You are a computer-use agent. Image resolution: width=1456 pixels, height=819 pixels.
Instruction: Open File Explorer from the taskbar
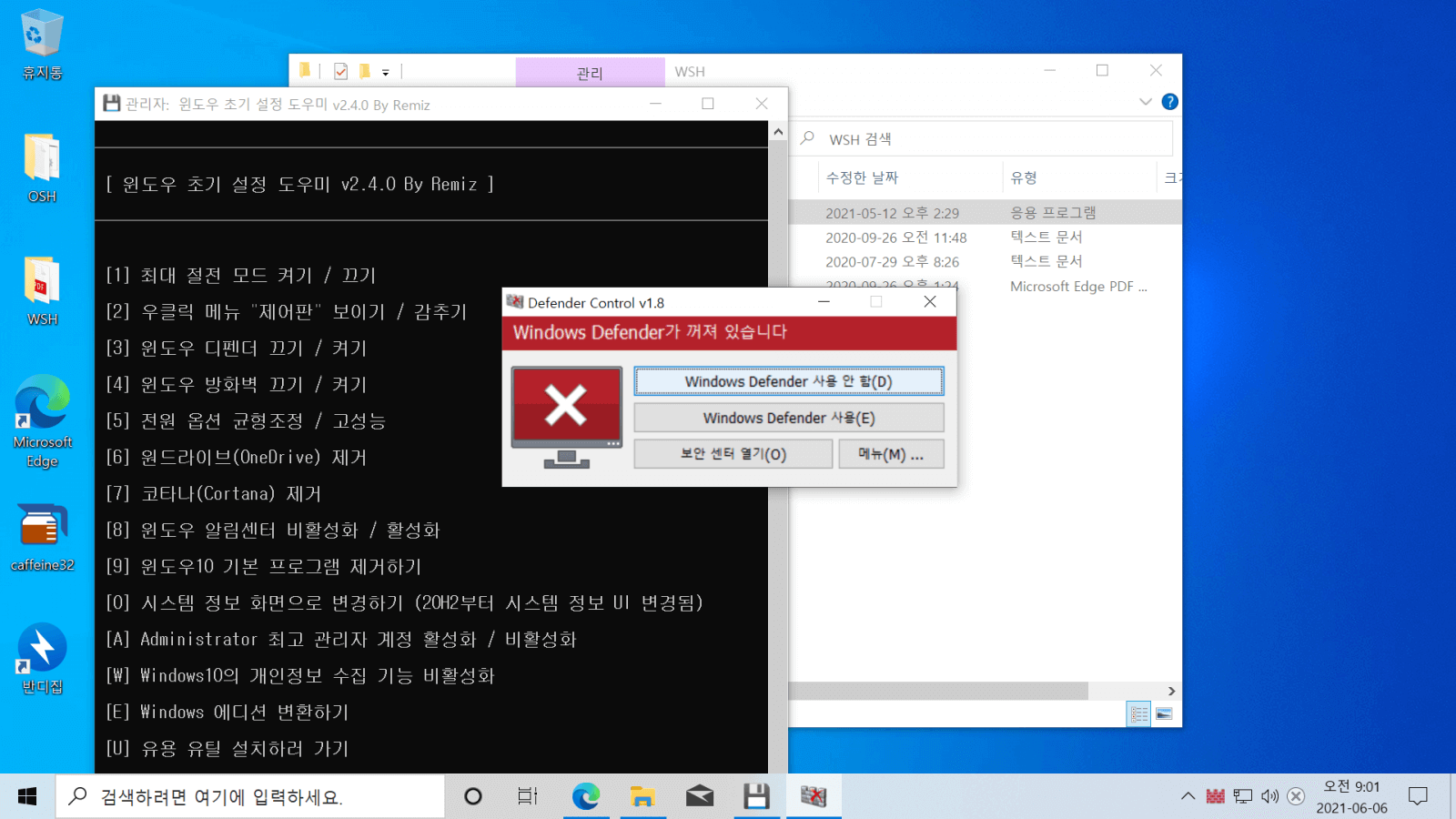tap(642, 797)
